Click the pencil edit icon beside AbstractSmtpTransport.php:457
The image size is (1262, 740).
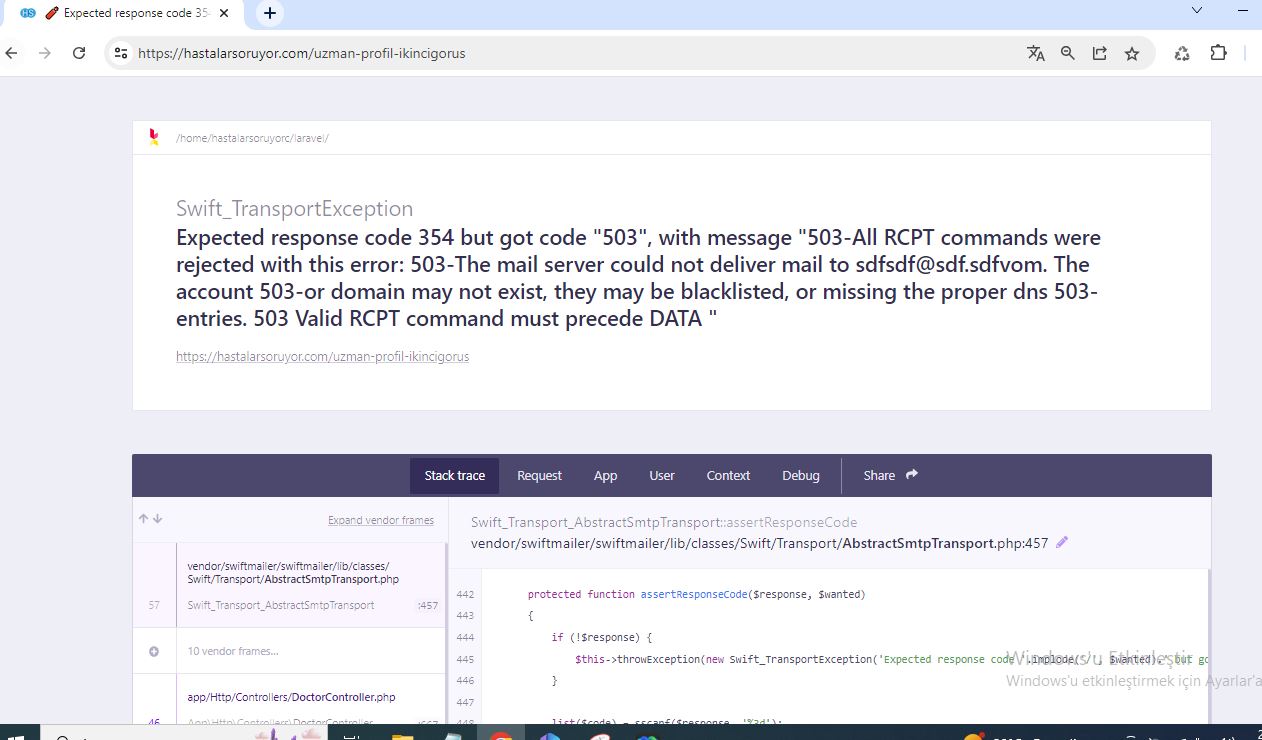click(1062, 543)
